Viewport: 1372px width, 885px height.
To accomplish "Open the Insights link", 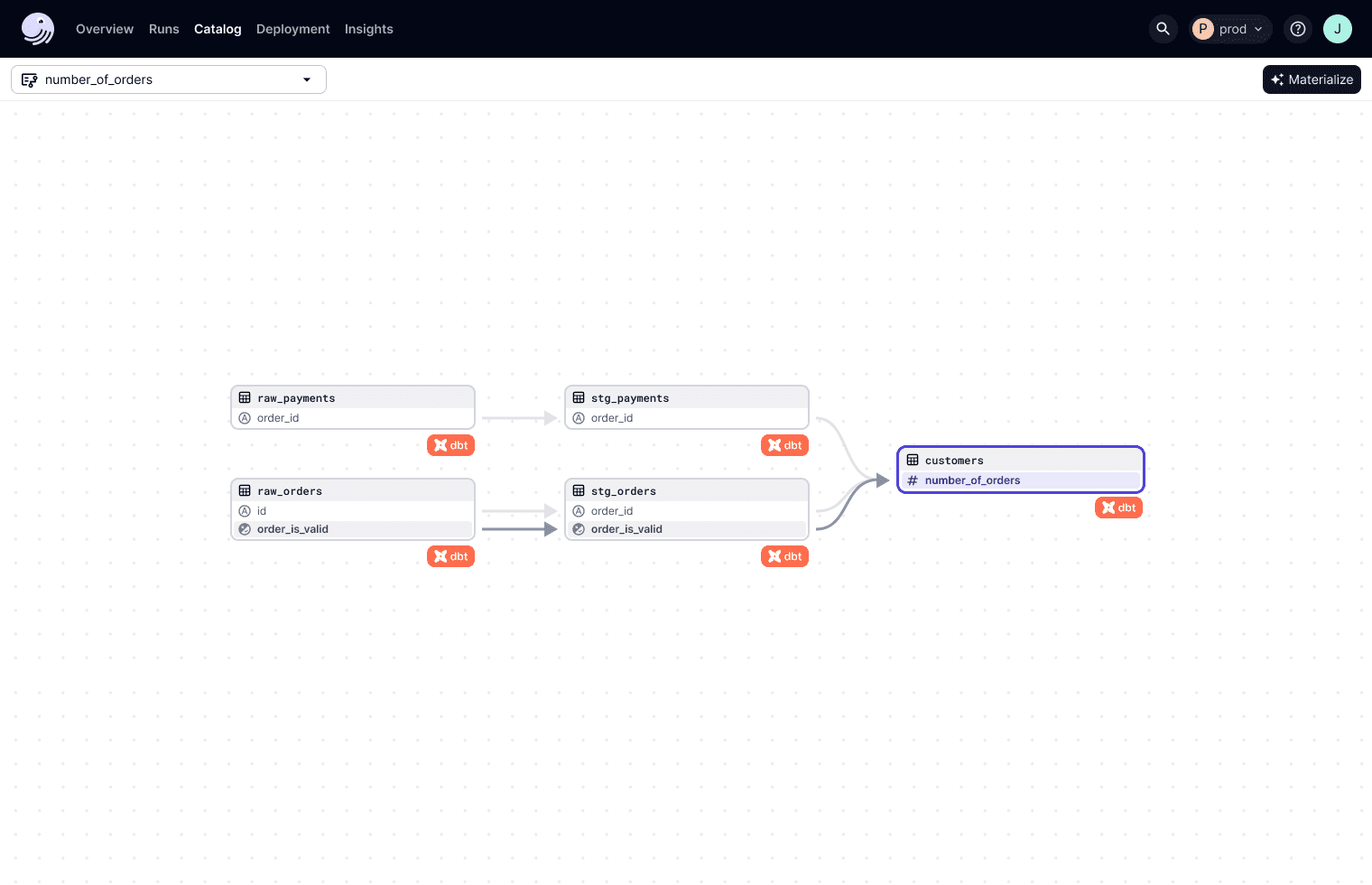I will (368, 29).
